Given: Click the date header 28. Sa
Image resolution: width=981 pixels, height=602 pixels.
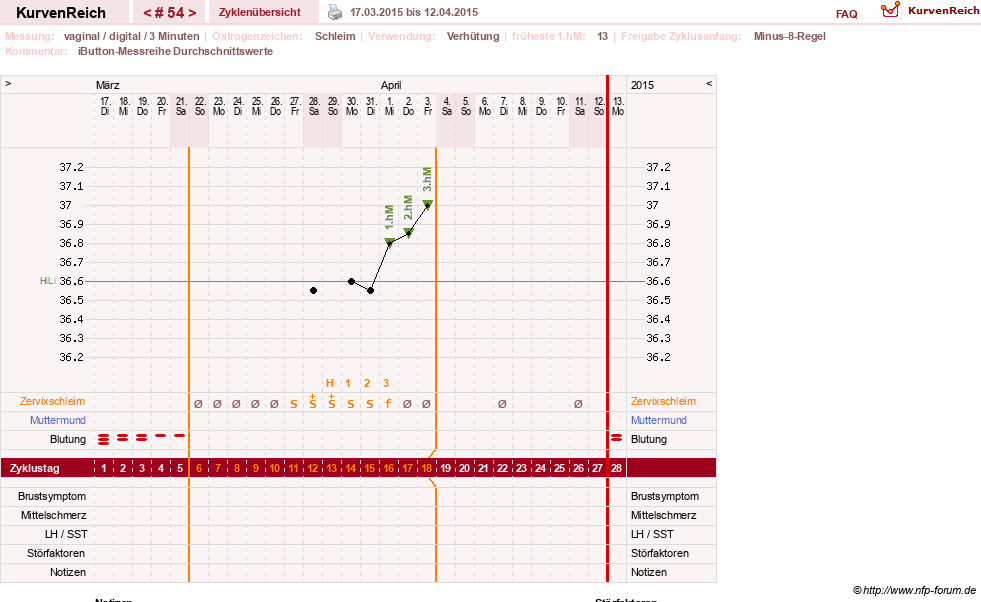Looking at the screenshot, I should point(313,106).
